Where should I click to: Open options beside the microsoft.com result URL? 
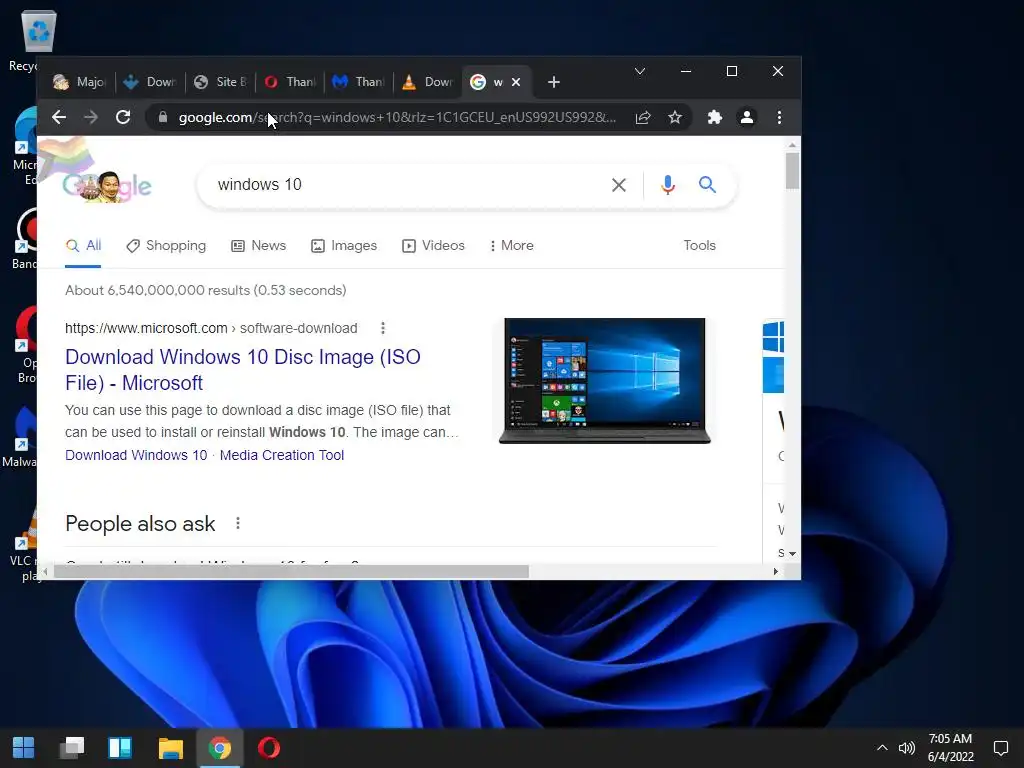(x=383, y=328)
